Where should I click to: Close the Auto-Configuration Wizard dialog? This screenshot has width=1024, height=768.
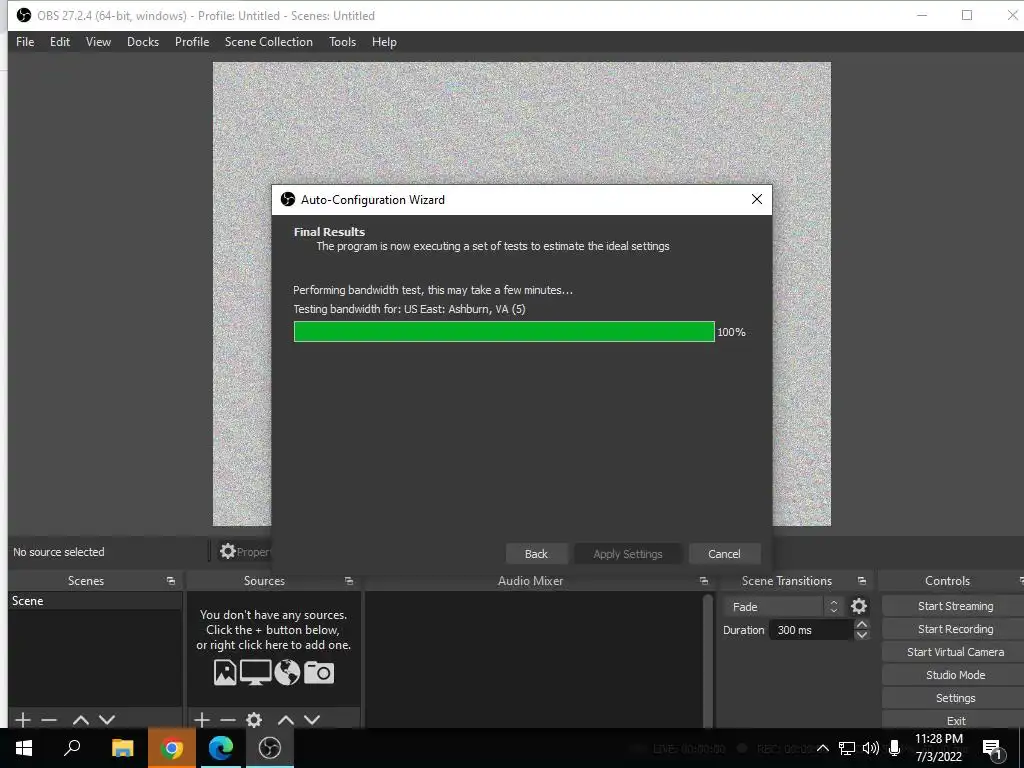tap(756, 199)
